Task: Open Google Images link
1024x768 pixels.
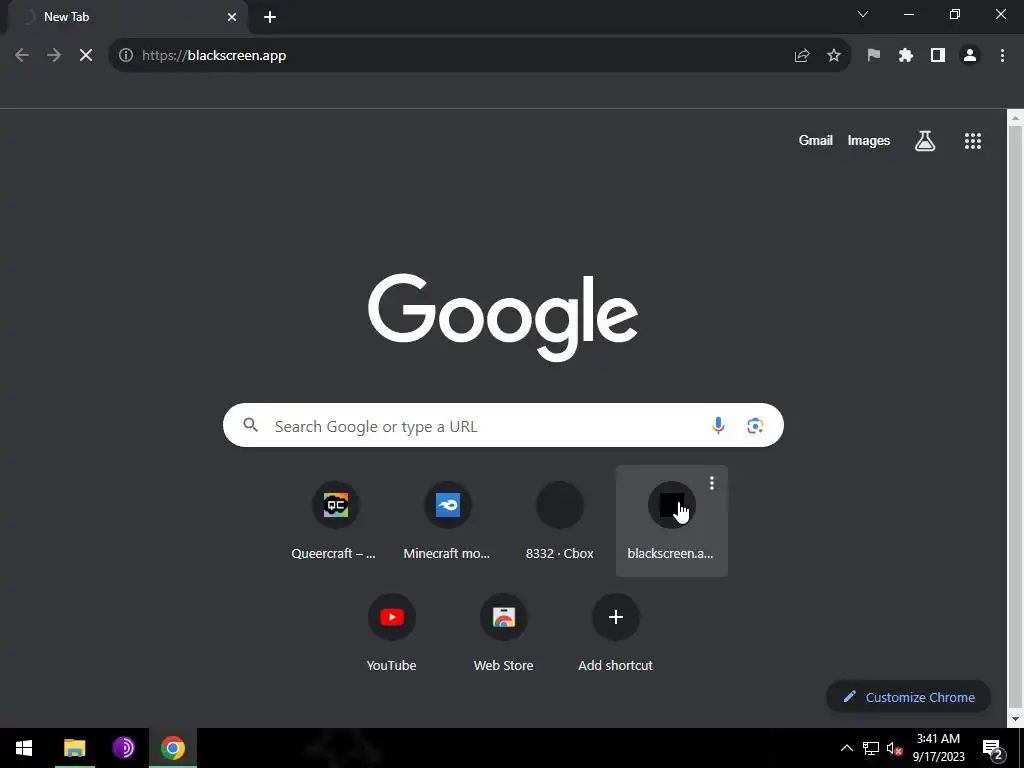Action: pos(869,140)
